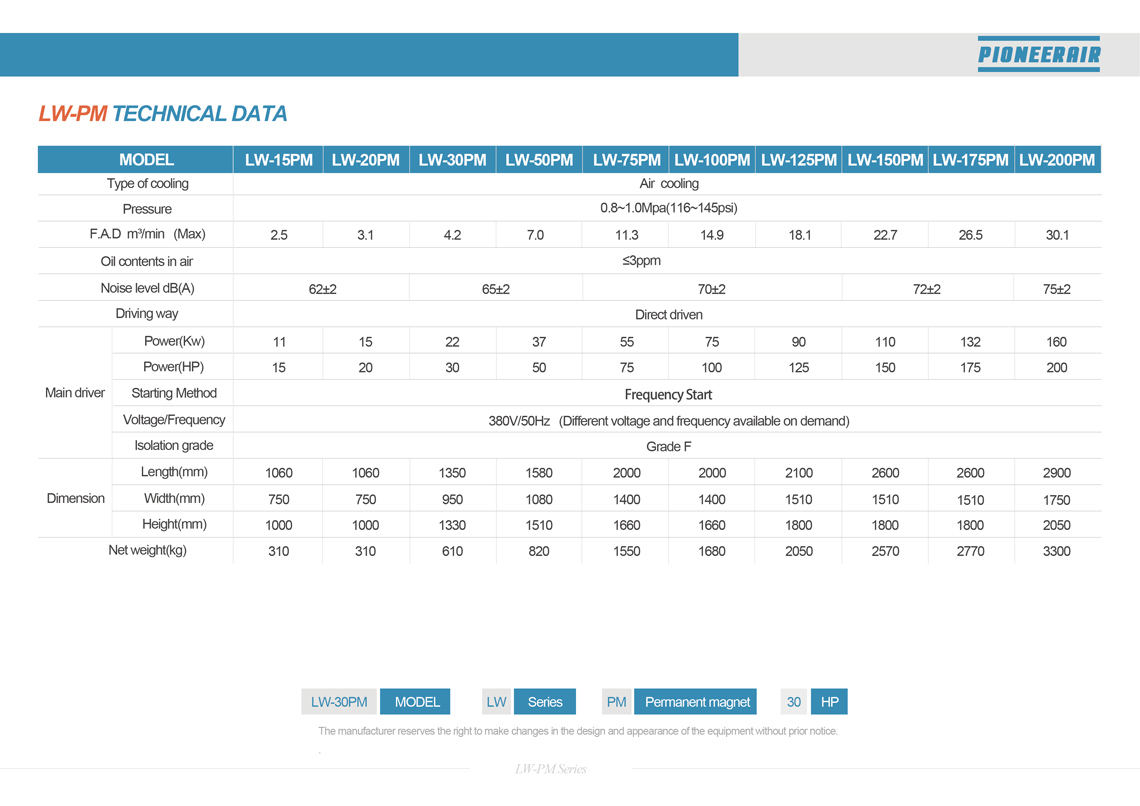Select the LW-50PM column header
Screen dimensions: 1140x806
(539, 160)
